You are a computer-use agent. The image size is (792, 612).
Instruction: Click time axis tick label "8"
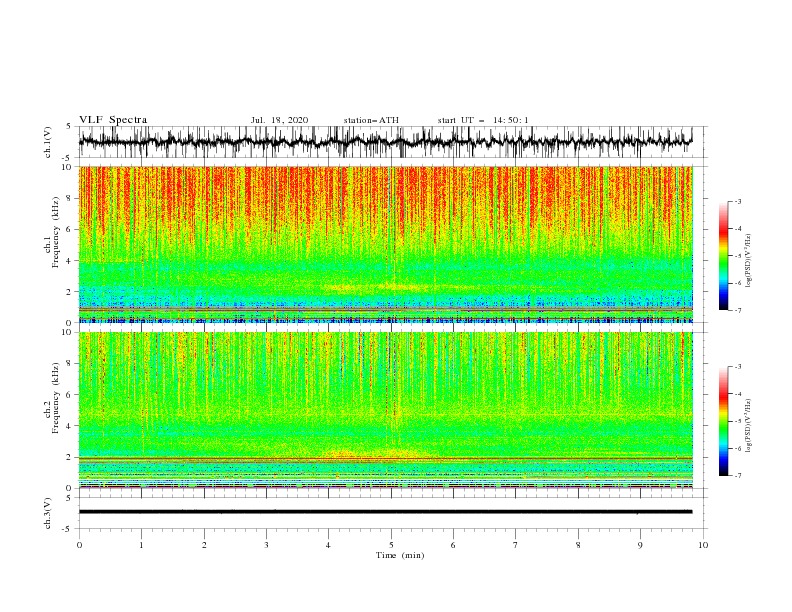pyautogui.click(x=578, y=545)
